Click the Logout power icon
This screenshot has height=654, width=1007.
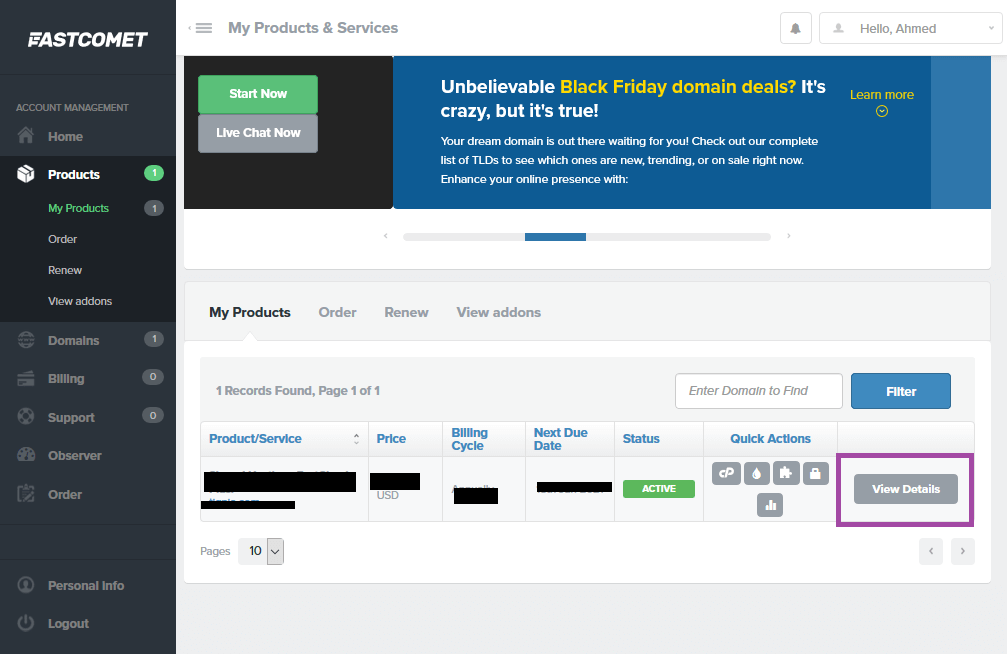26,623
